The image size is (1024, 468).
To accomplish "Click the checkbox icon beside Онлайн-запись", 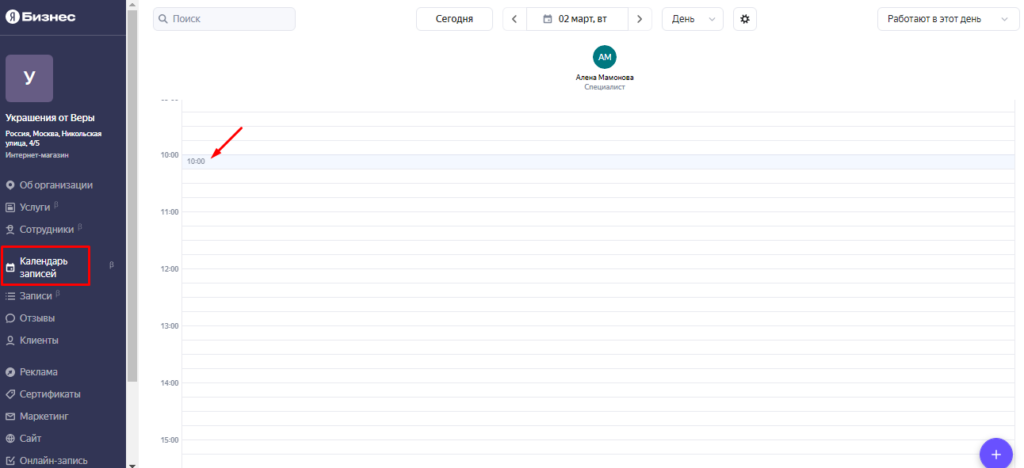I will (x=10, y=461).
